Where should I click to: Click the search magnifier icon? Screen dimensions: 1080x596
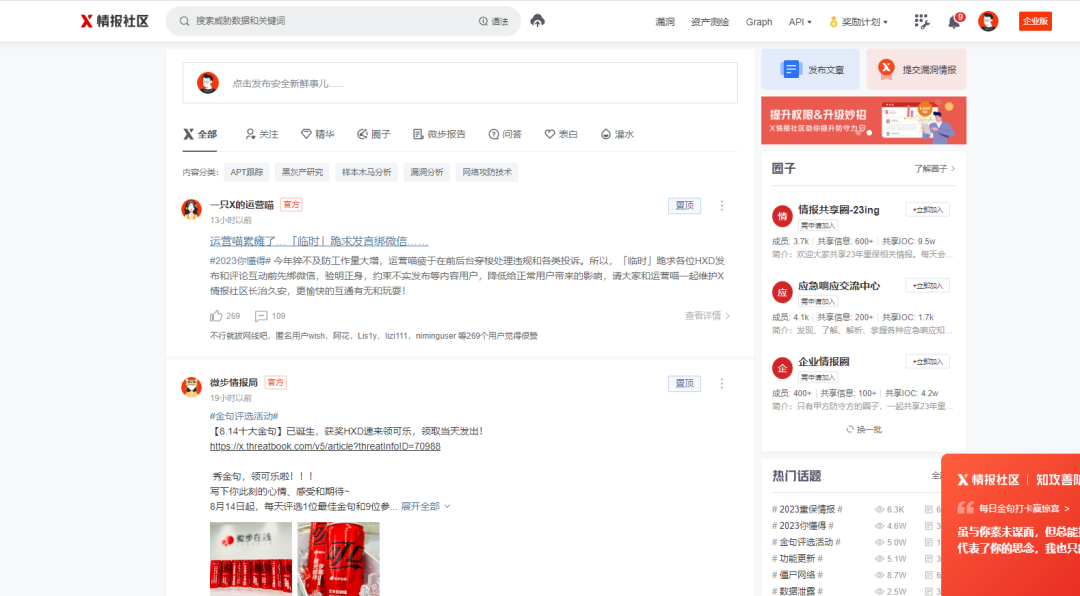[185, 21]
